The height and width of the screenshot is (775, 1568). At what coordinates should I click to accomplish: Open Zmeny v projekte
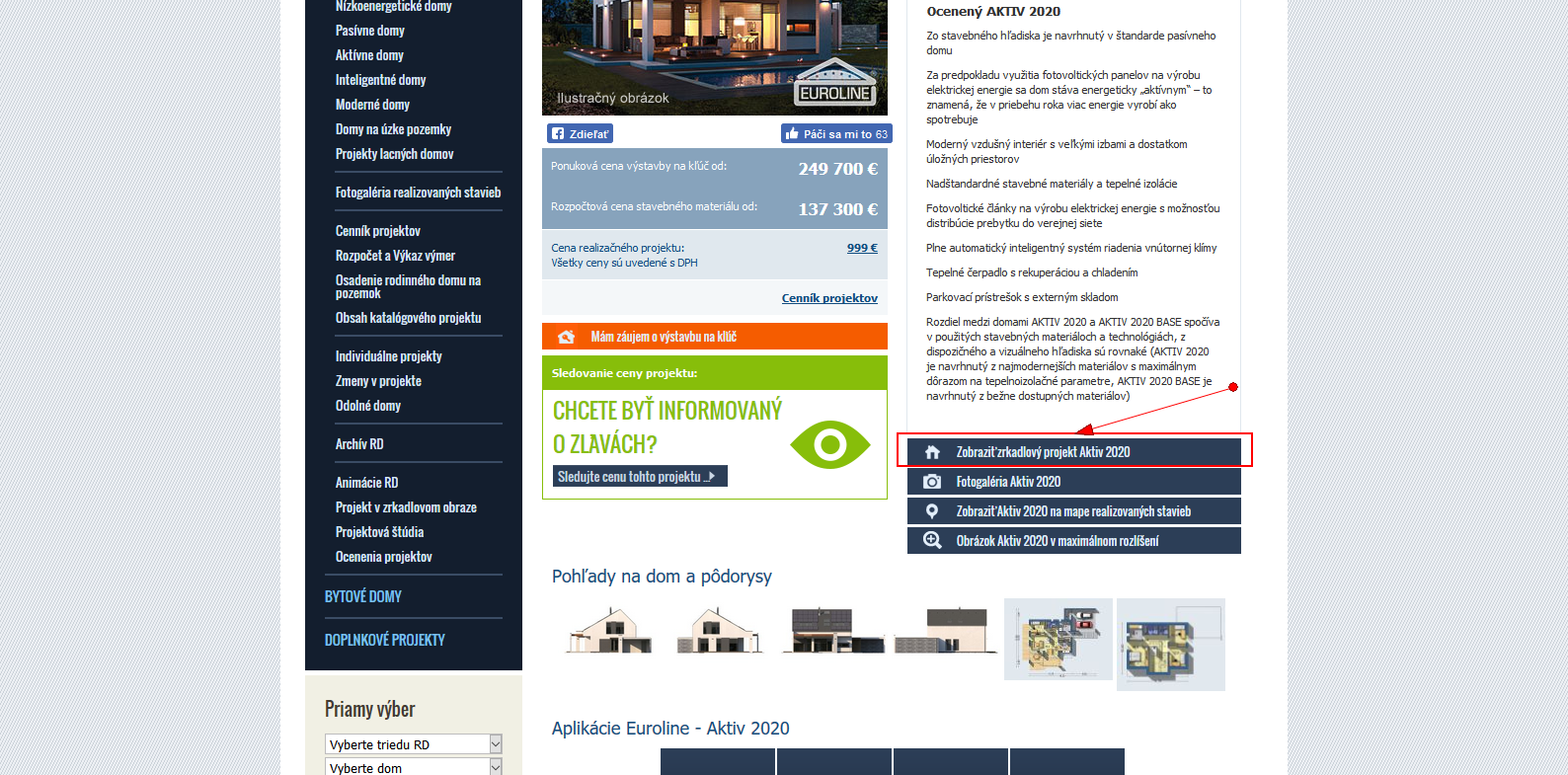(378, 381)
